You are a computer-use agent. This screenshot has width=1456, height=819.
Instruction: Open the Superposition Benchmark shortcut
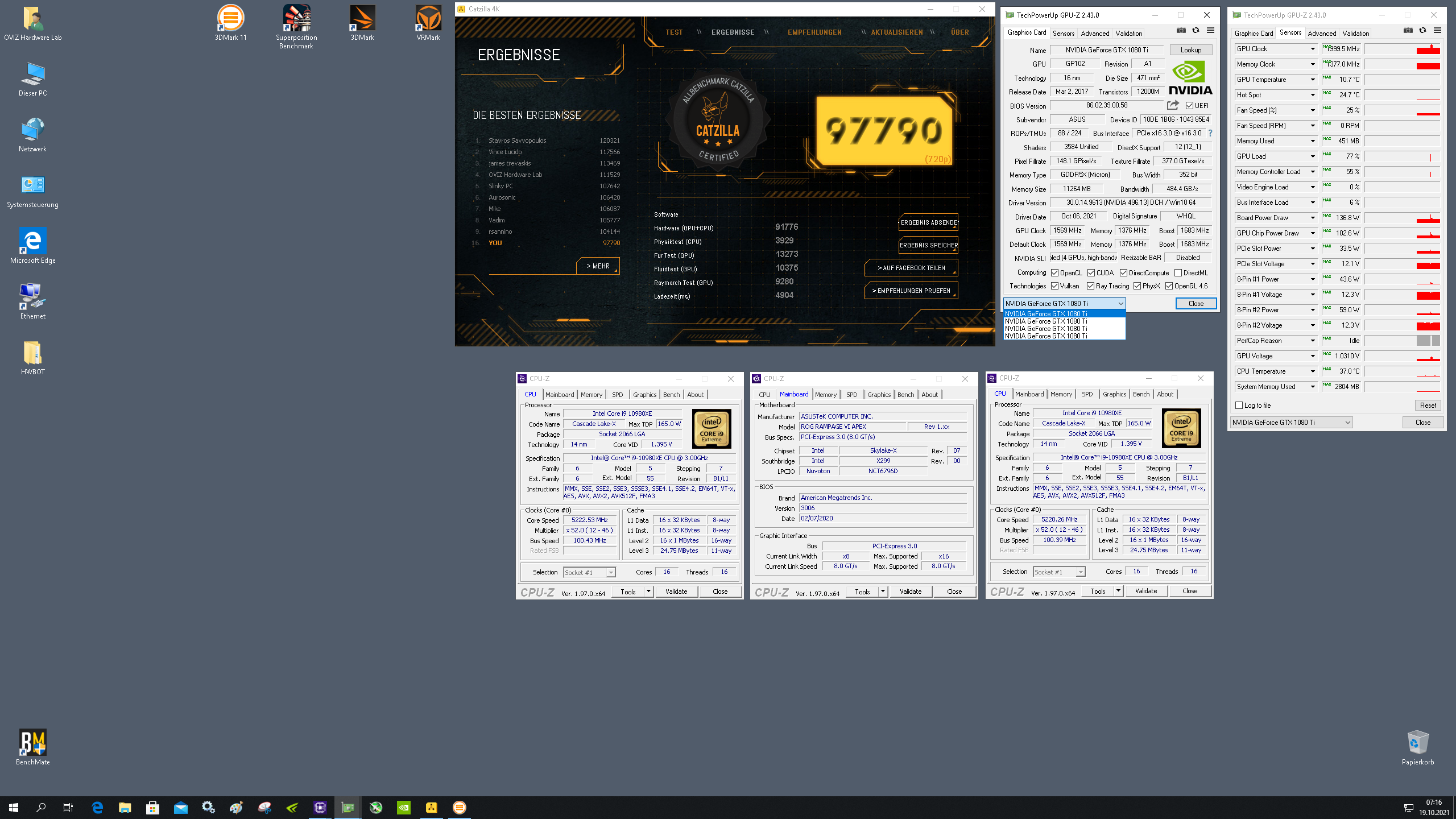tap(296, 27)
